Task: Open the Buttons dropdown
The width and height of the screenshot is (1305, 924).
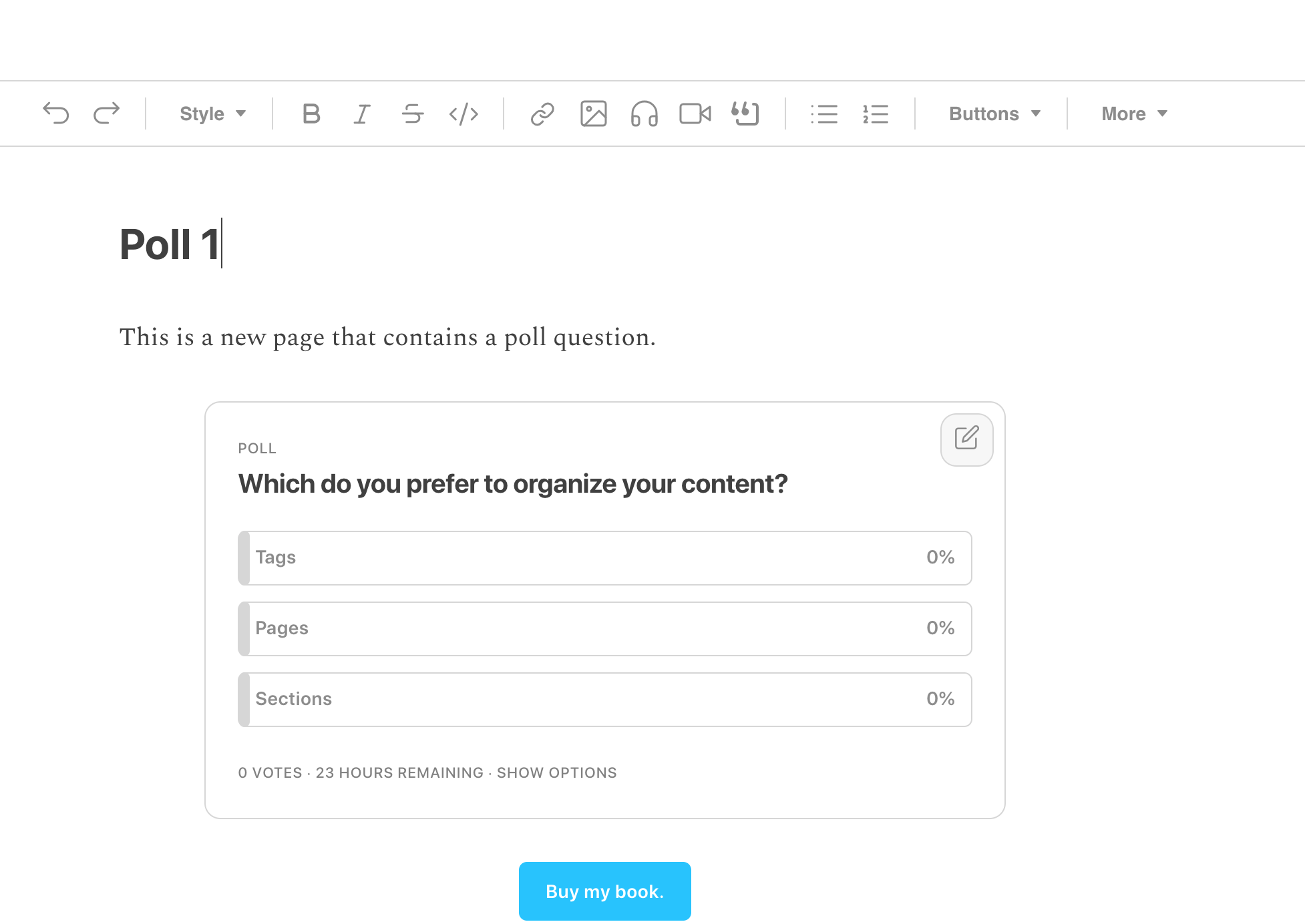Action: click(x=994, y=113)
